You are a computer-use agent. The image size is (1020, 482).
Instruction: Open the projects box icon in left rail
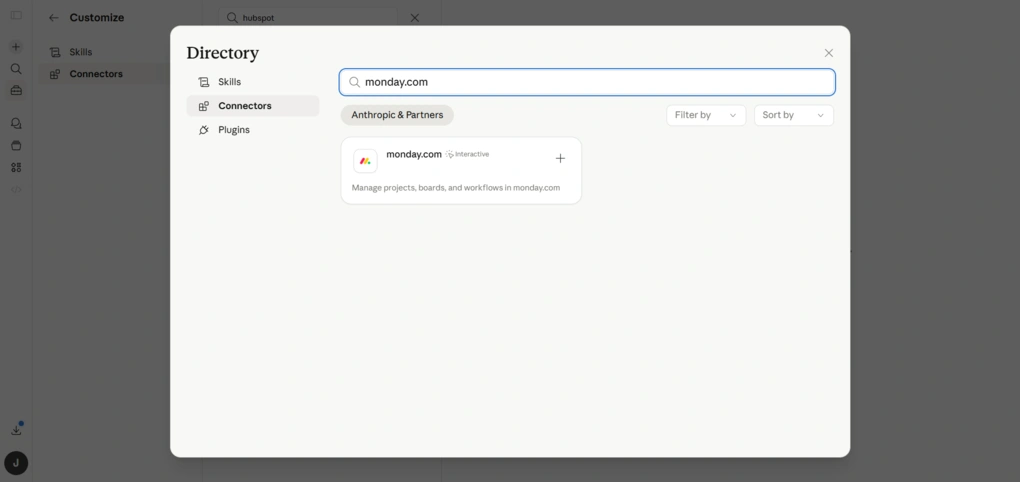tap(16, 145)
